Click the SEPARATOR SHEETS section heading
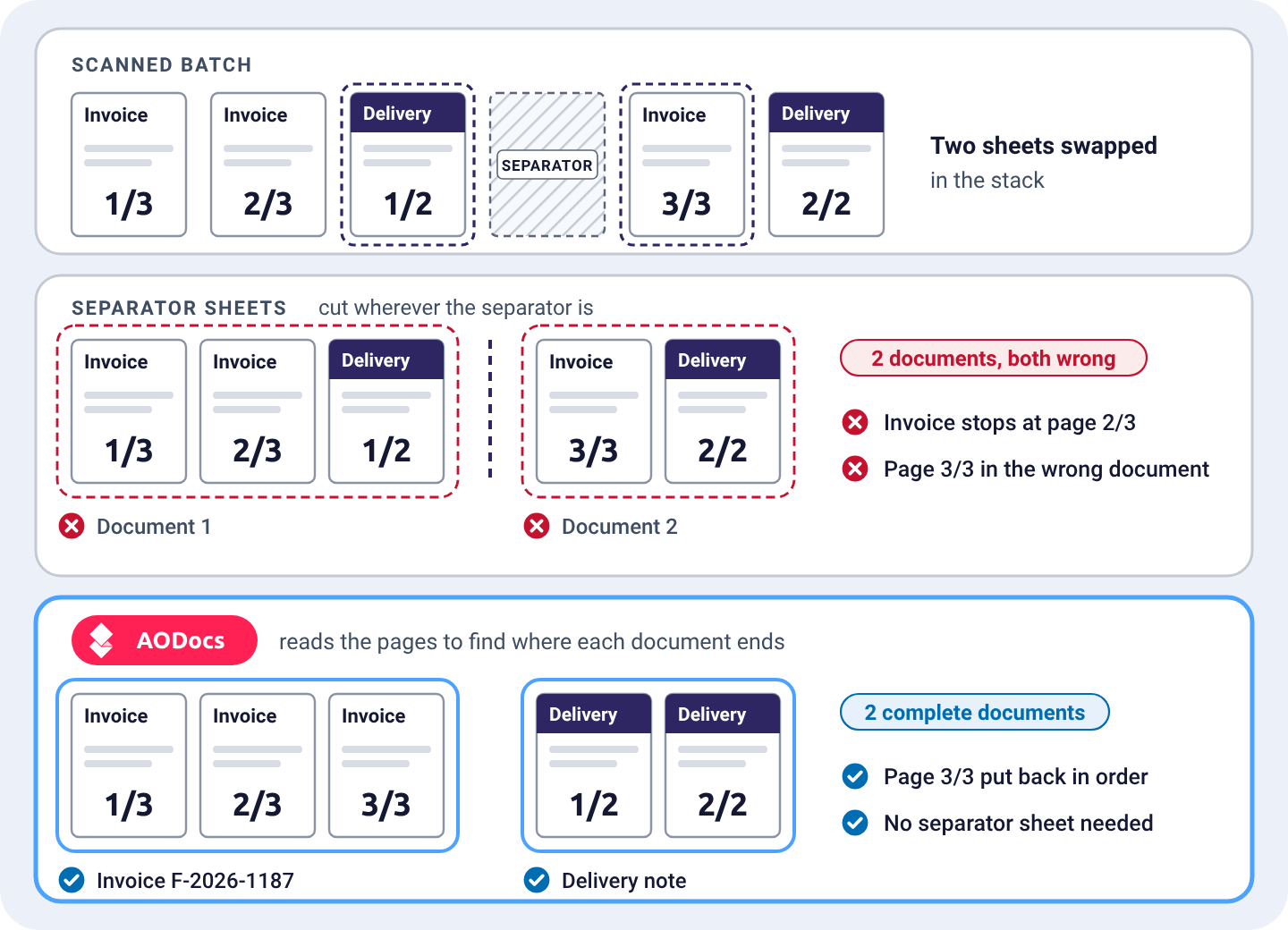 point(179,308)
